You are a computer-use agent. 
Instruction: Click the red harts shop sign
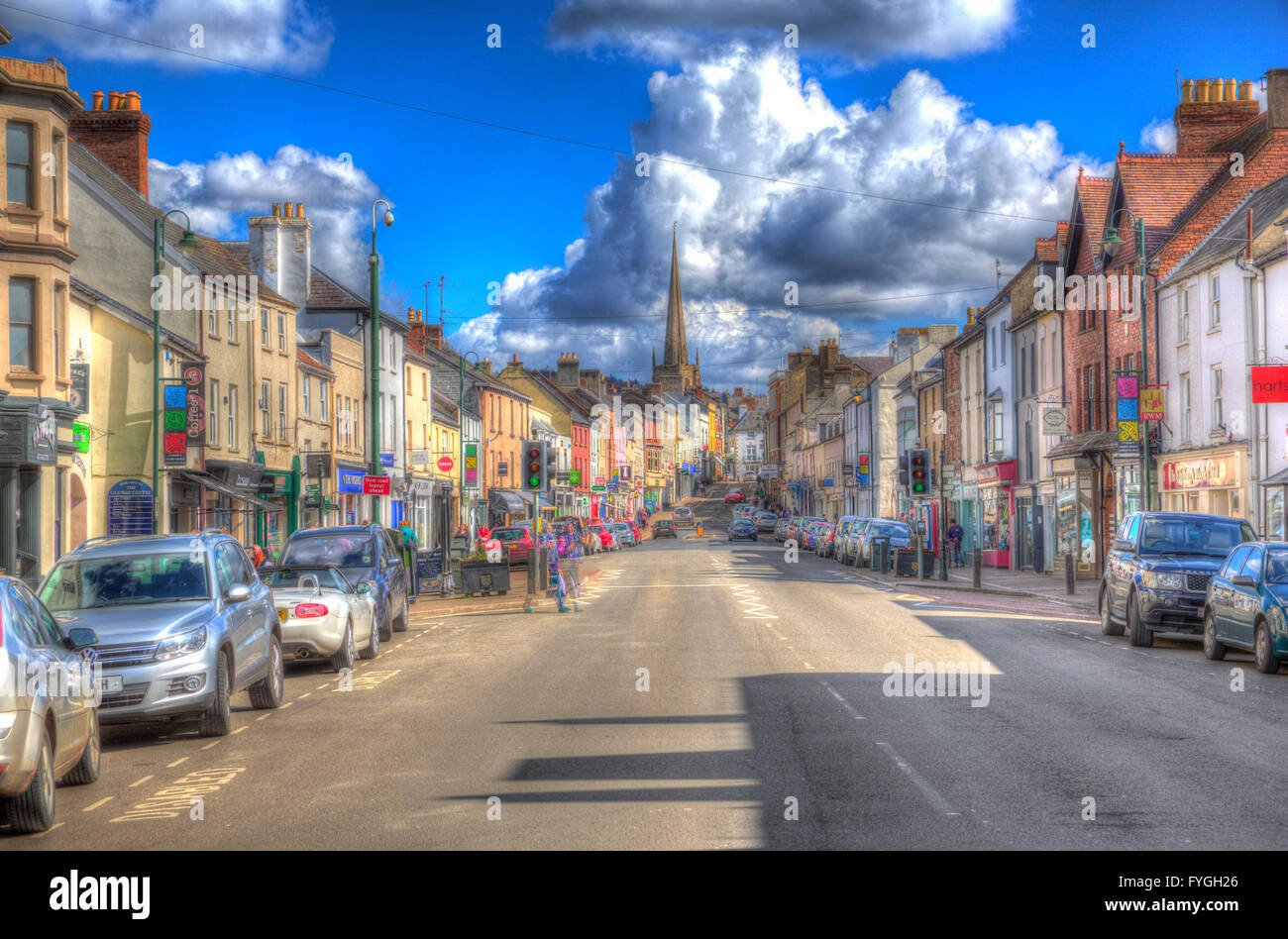click(x=1268, y=384)
